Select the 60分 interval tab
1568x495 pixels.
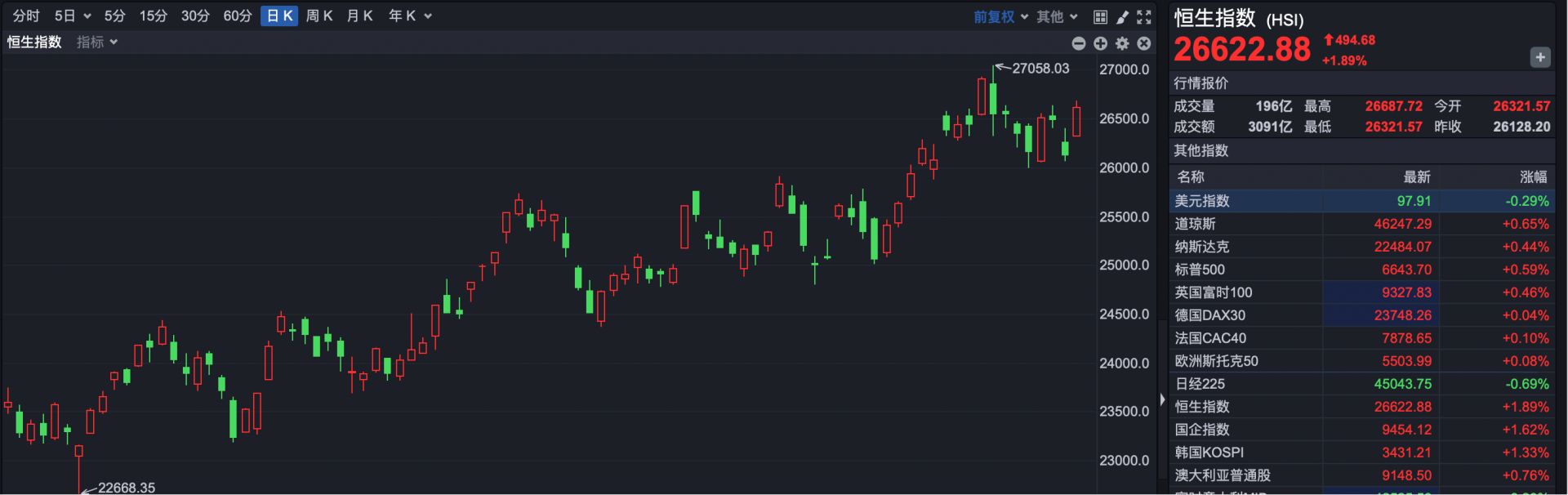click(x=238, y=16)
